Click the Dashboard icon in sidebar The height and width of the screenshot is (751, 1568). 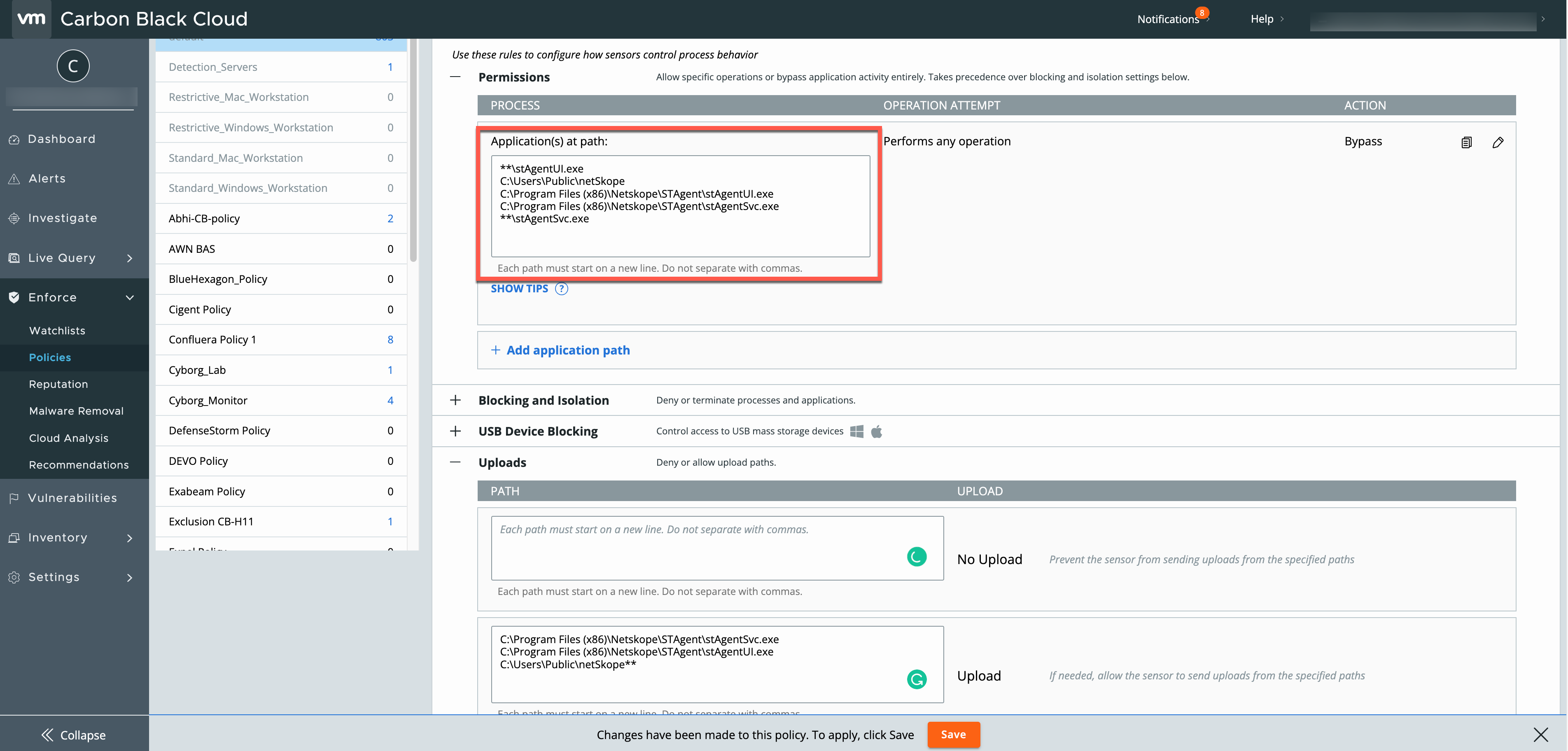pyautogui.click(x=14, y=139)
